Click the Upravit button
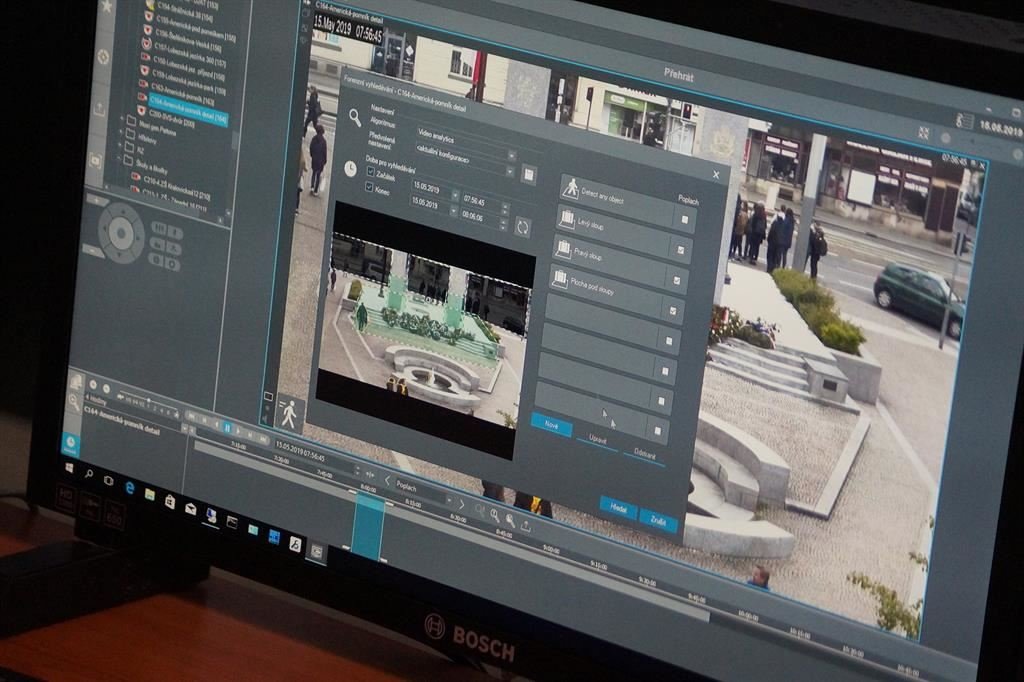1024x682 pixels. point(597,440)
